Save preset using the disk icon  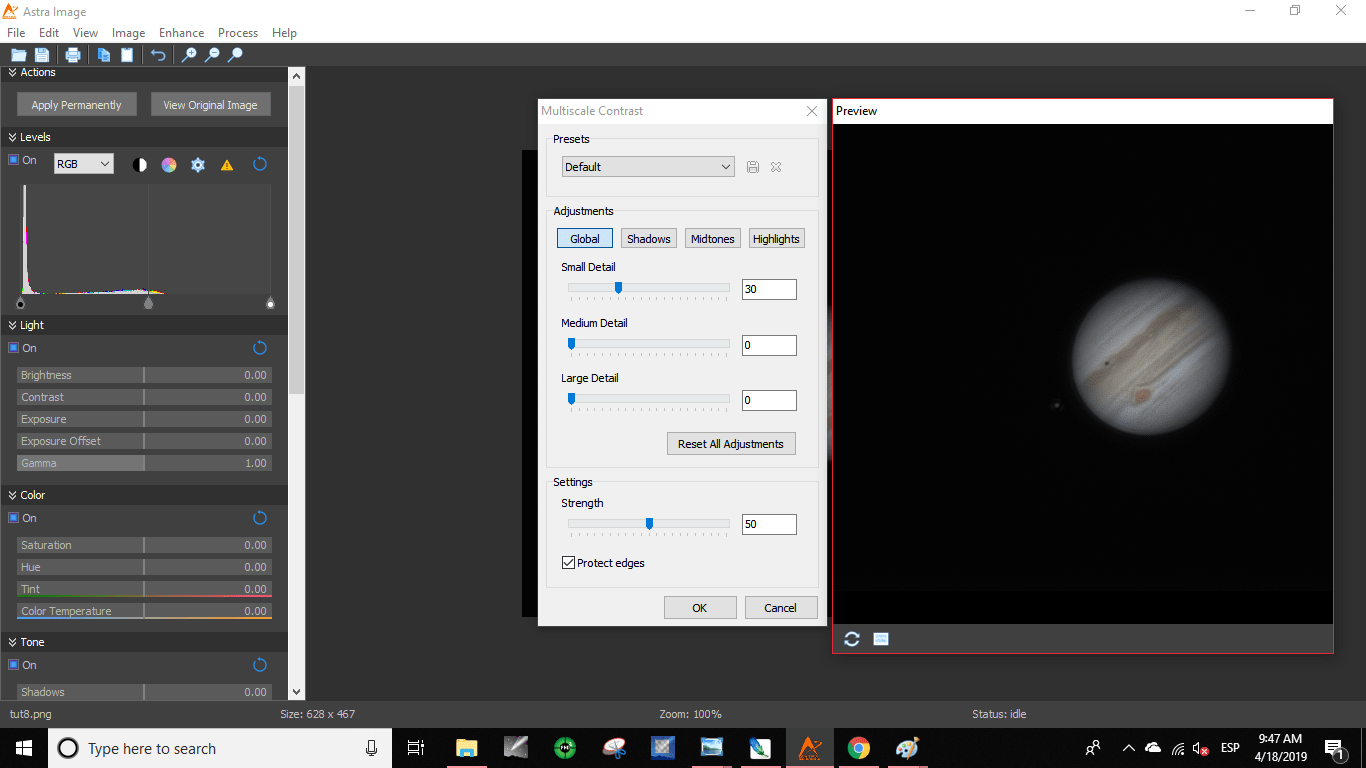tap(753, 167)
